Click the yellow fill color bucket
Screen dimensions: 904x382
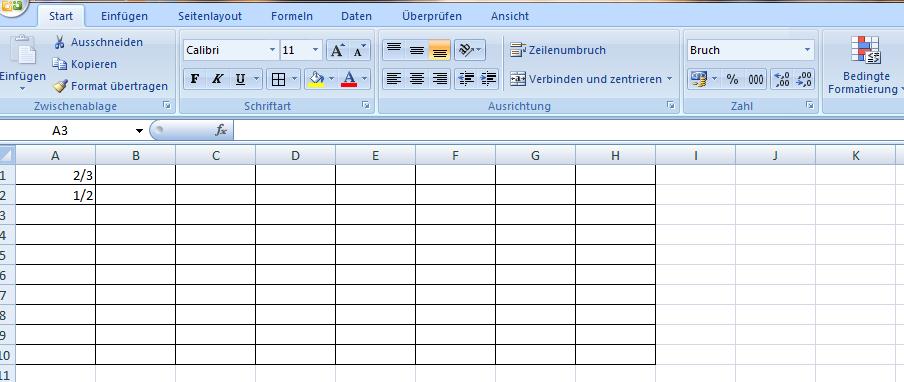pyautogui.click(x=315, y=79)
